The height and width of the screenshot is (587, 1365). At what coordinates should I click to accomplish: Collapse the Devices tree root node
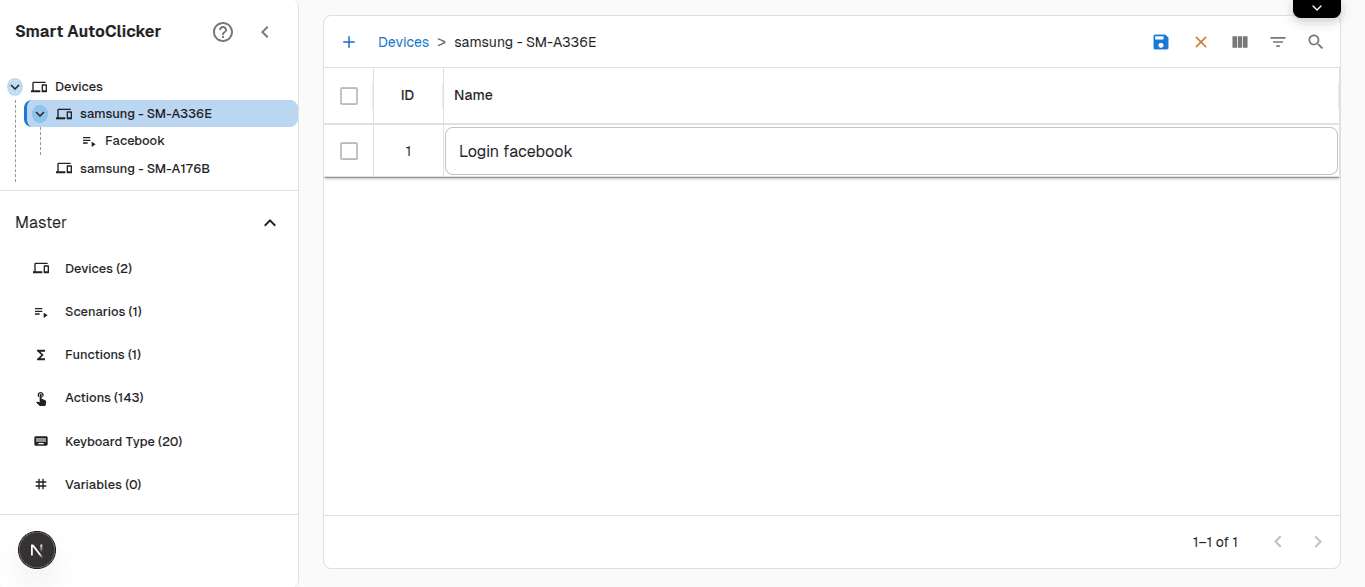[x=15, y=87]
